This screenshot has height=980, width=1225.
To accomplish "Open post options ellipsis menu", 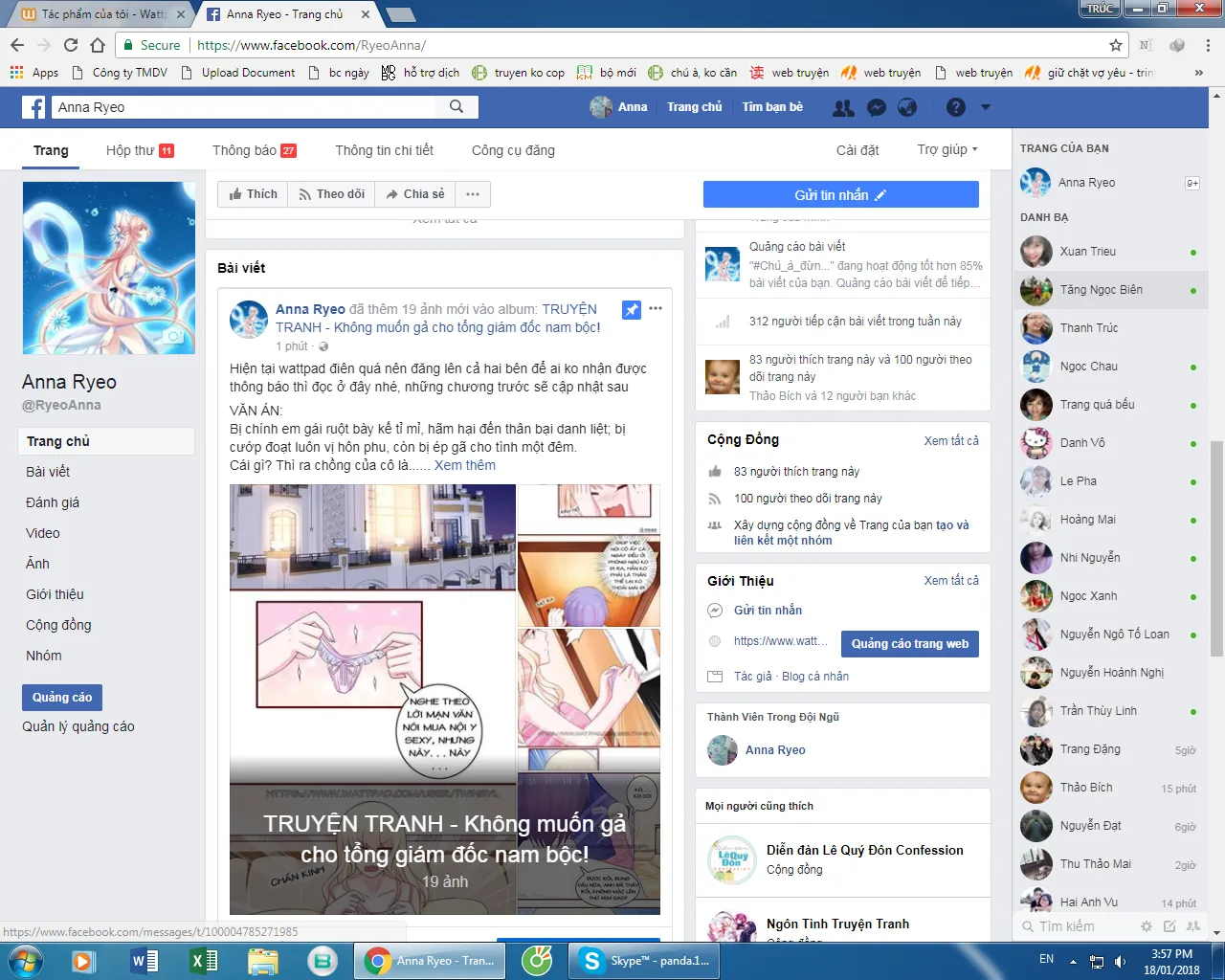I will coord(656,308).
